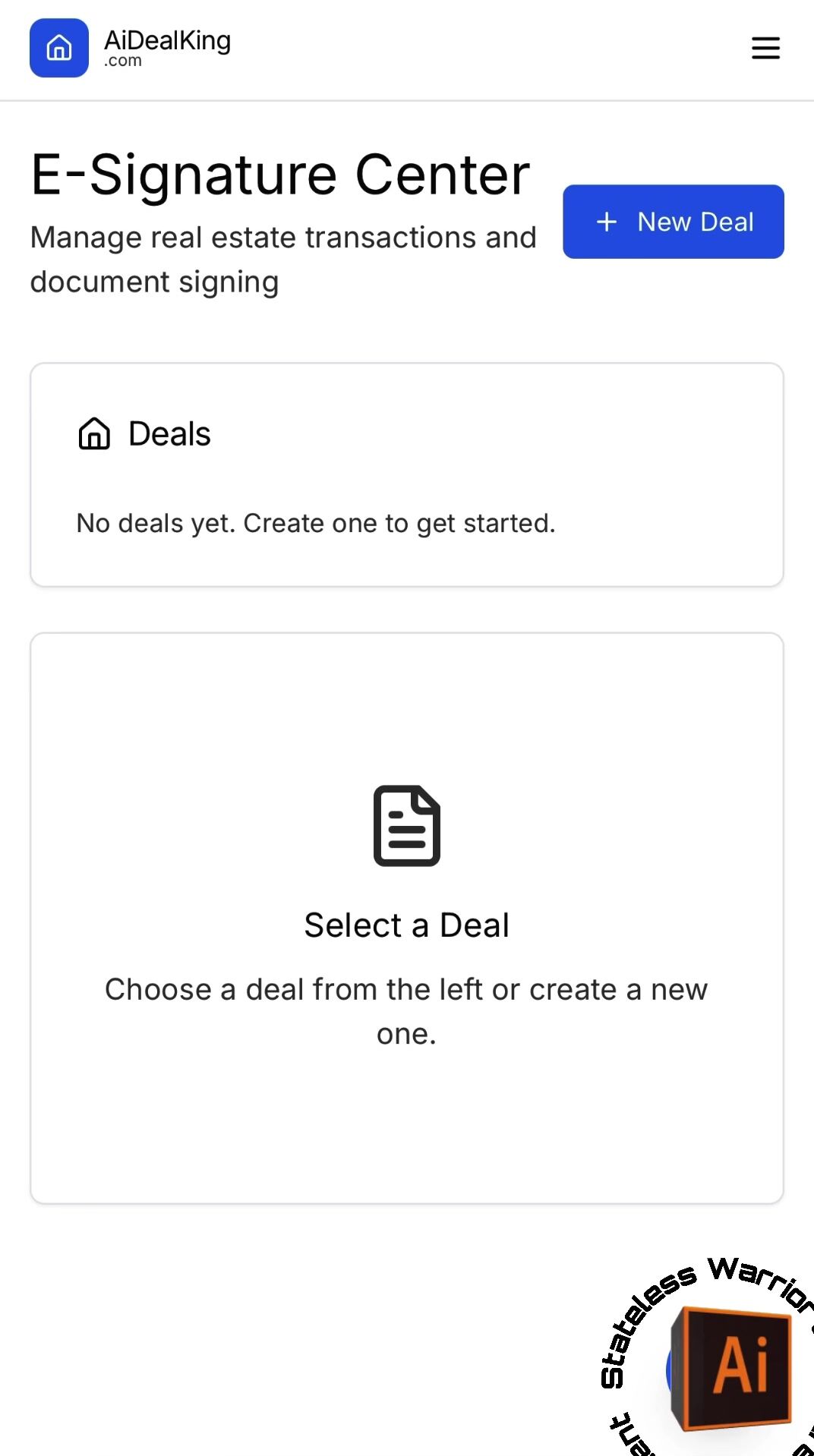This screenshot has width=814, height=1456.
Task: Click the plus icon in New Deal
Action: tap(607, 222)
